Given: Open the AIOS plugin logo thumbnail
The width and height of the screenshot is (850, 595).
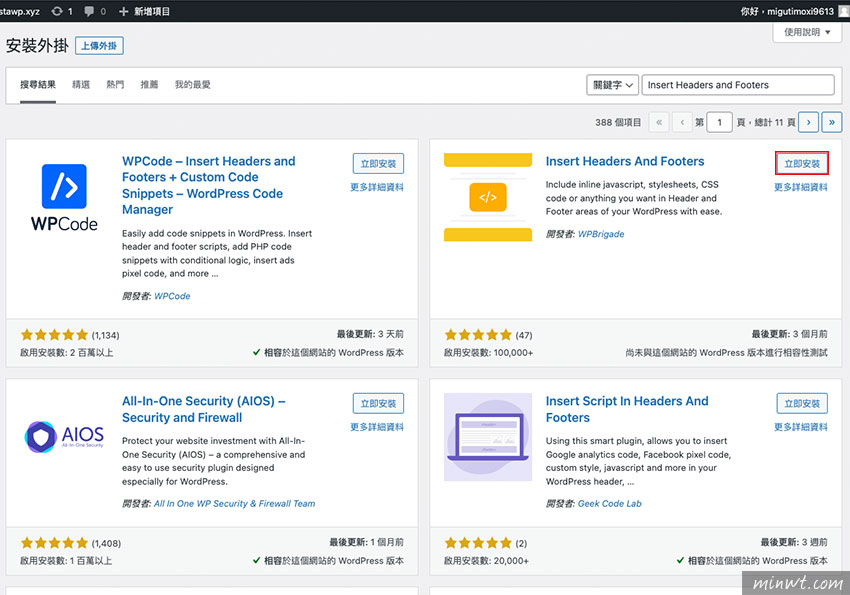Looking at the screenshot, I should [x=64, y=437].
